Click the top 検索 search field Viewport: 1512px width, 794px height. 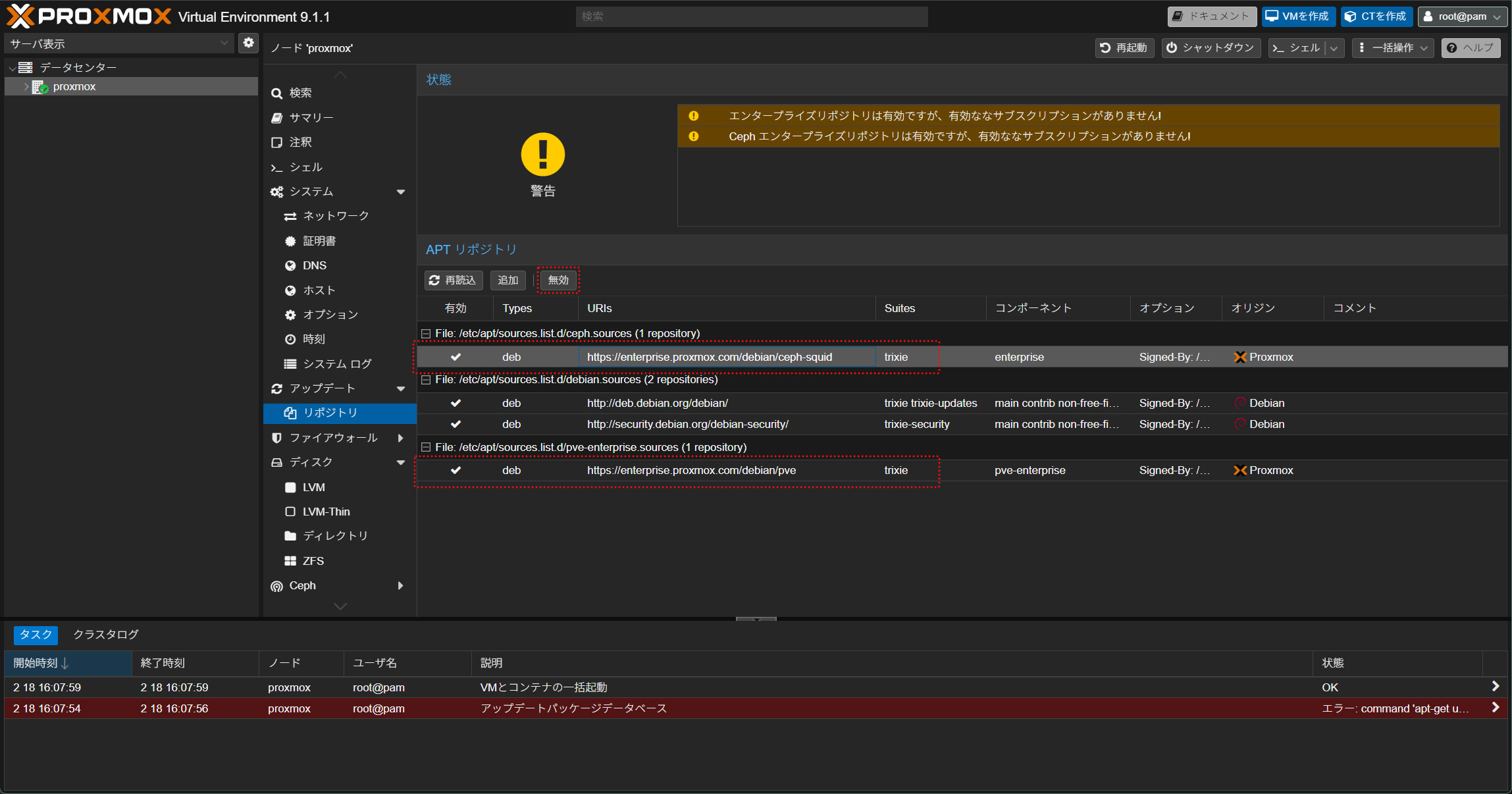click(751, 16)
